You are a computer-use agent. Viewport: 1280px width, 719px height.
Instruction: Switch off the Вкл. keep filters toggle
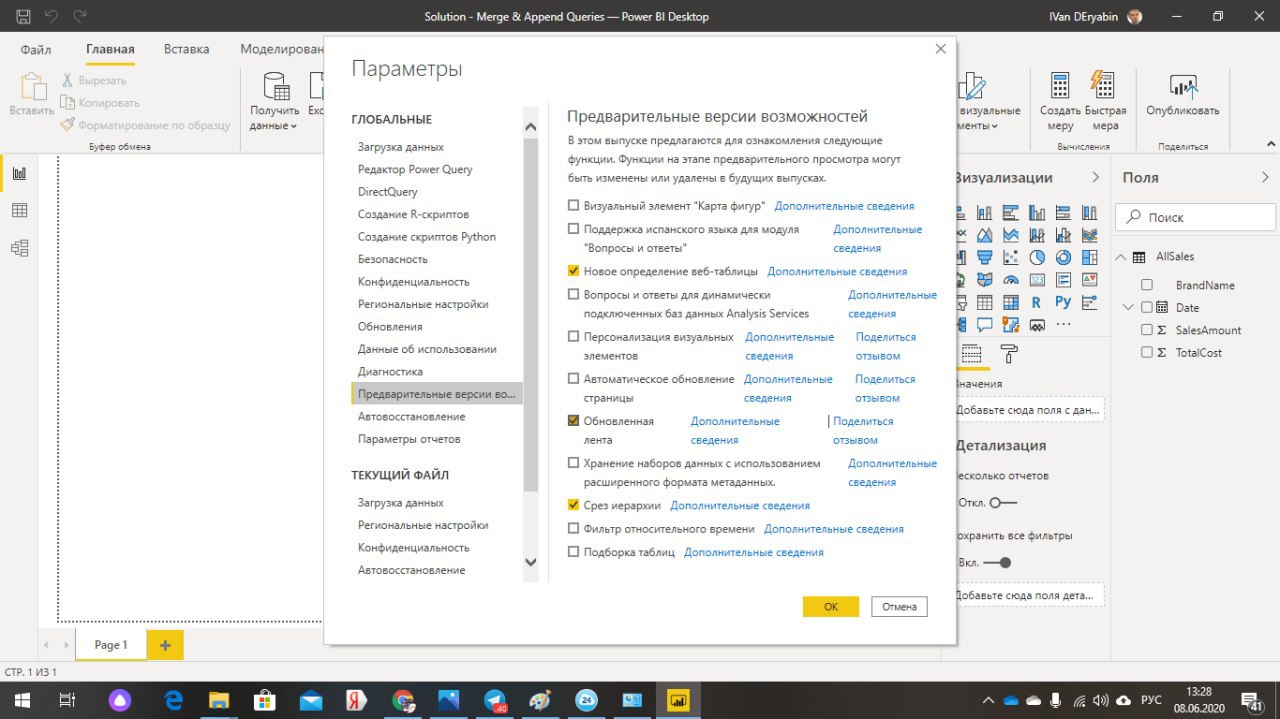998,563
